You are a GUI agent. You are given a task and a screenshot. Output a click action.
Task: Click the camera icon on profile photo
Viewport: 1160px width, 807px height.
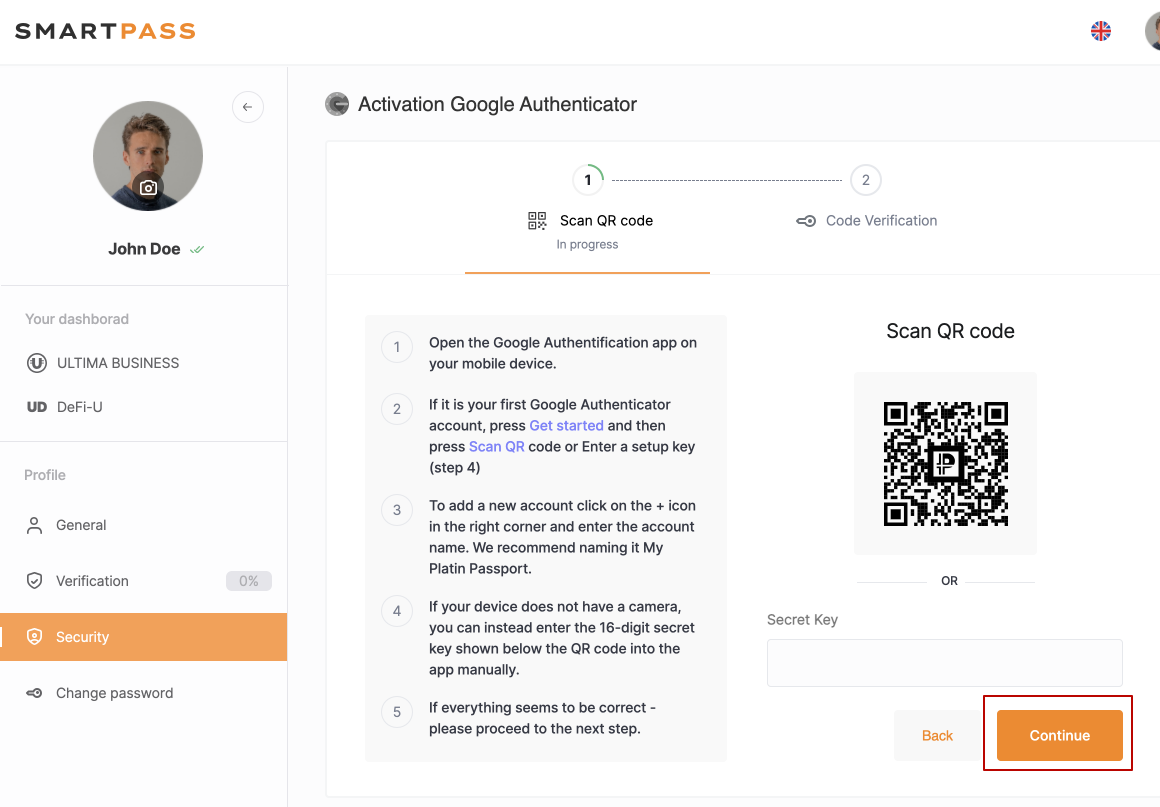(x=148, y=188)
